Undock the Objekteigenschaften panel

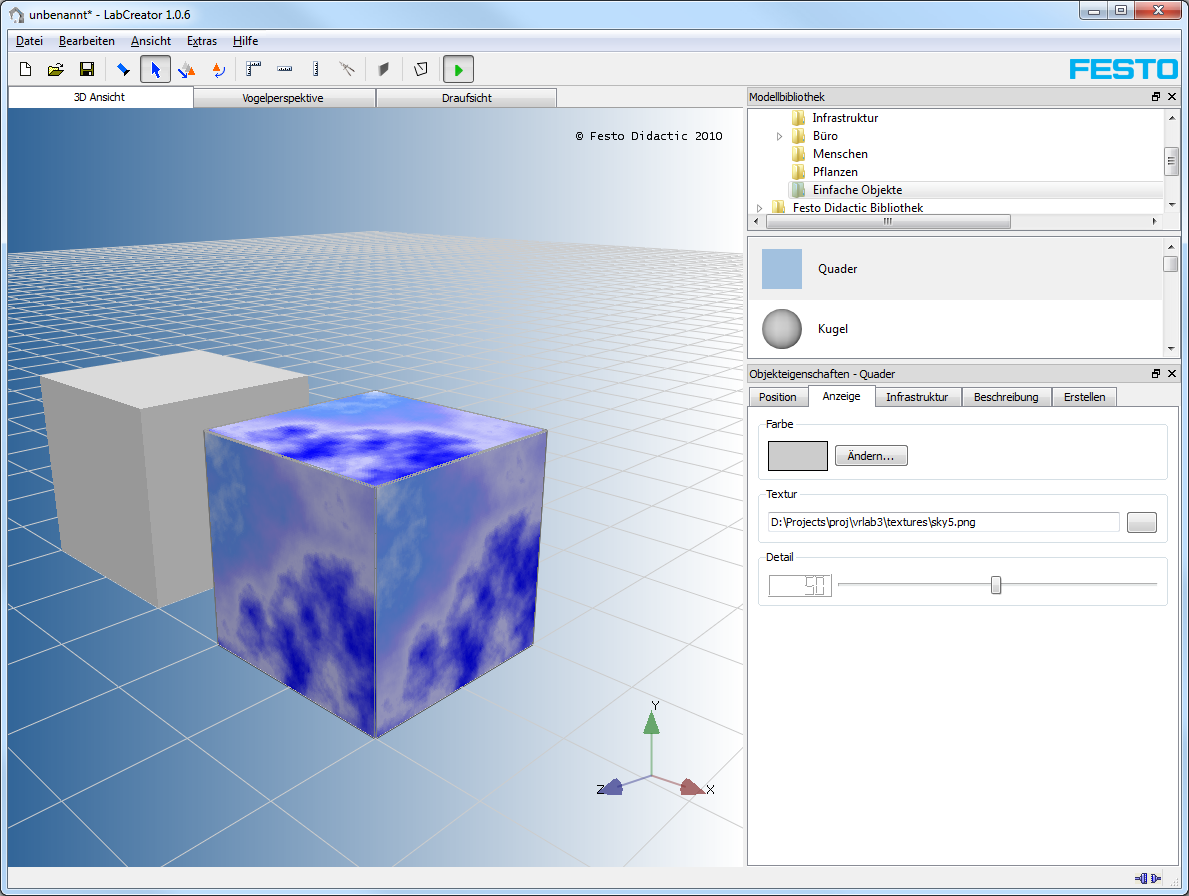point(1156,374)
